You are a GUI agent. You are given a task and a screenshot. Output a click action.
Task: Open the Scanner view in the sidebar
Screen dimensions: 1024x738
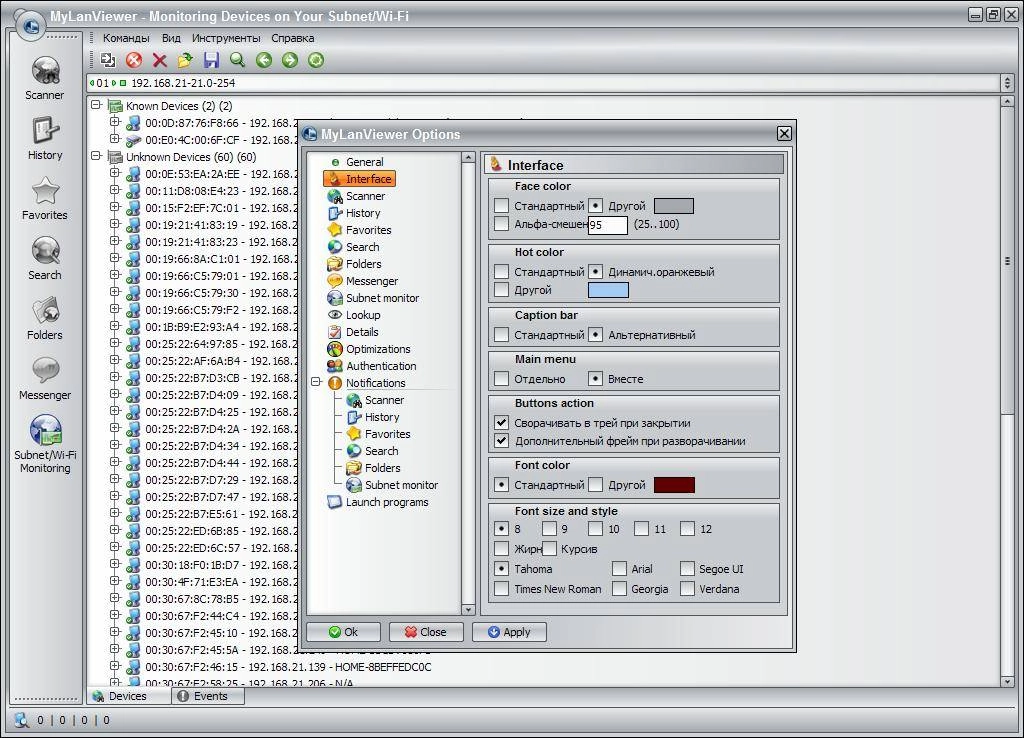[45, 77]
